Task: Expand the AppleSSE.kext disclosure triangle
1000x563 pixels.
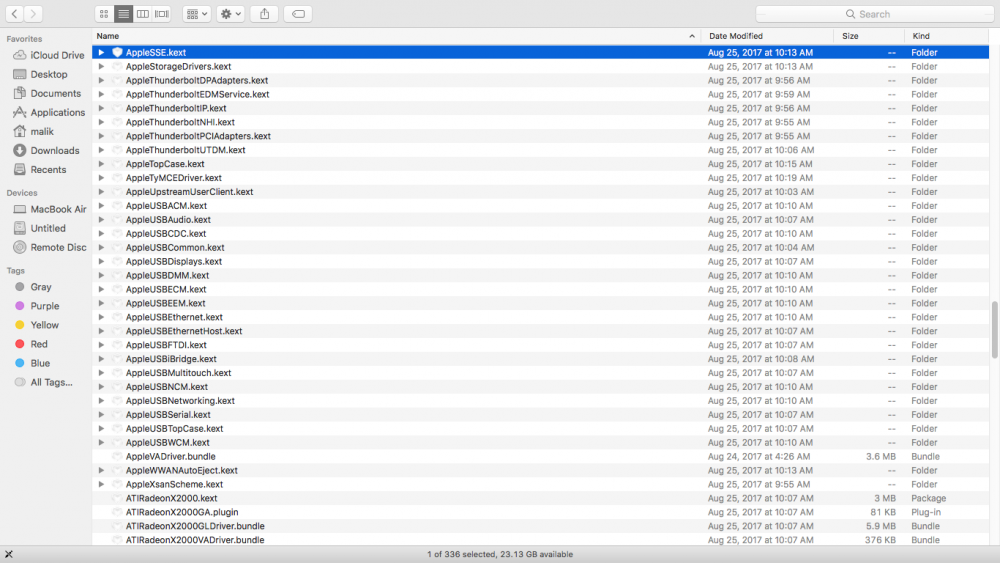Action: pyautogui.click(x=101, y=52)
